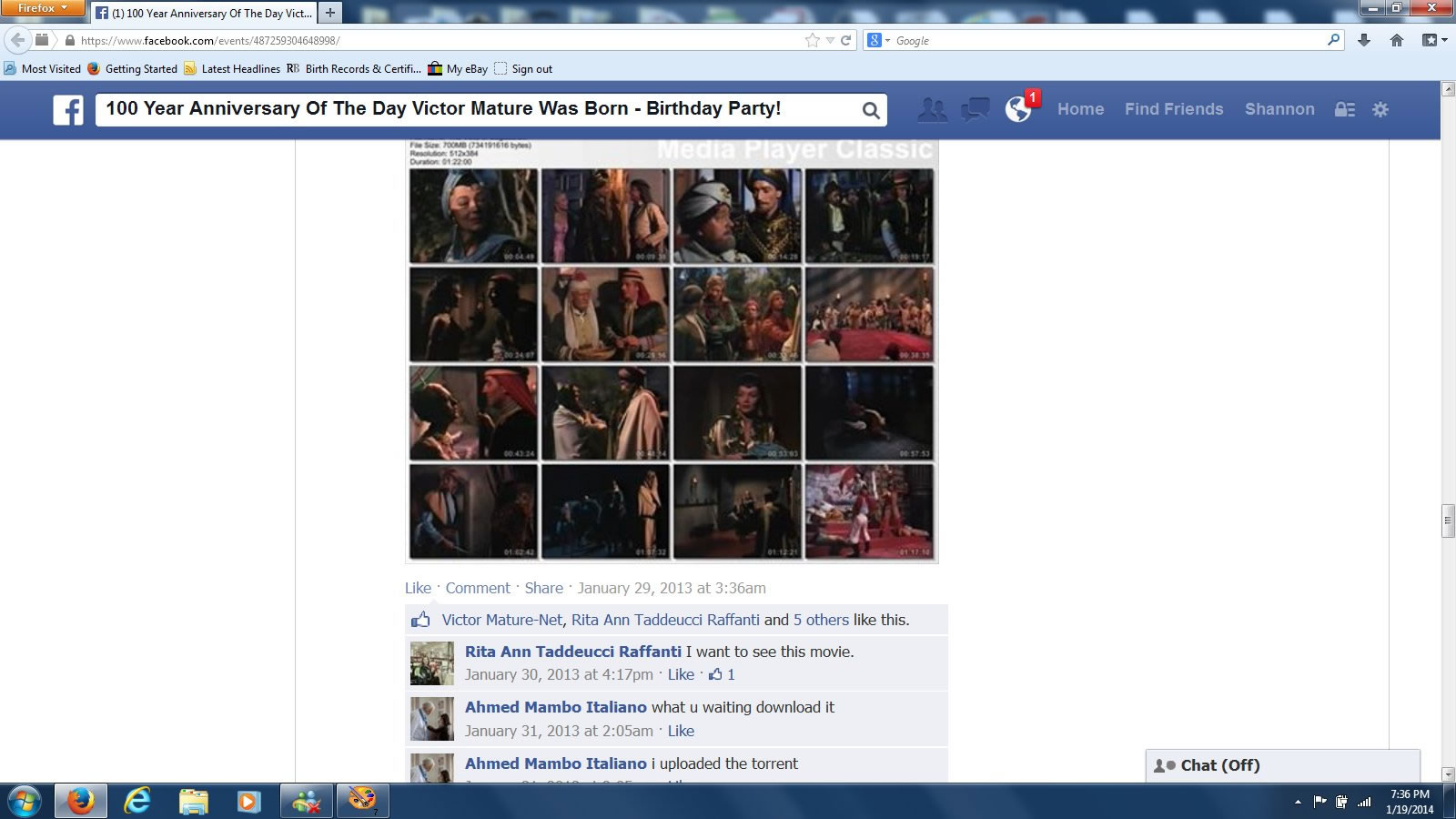Click the Firefox back arrow button

click(17, 40)
